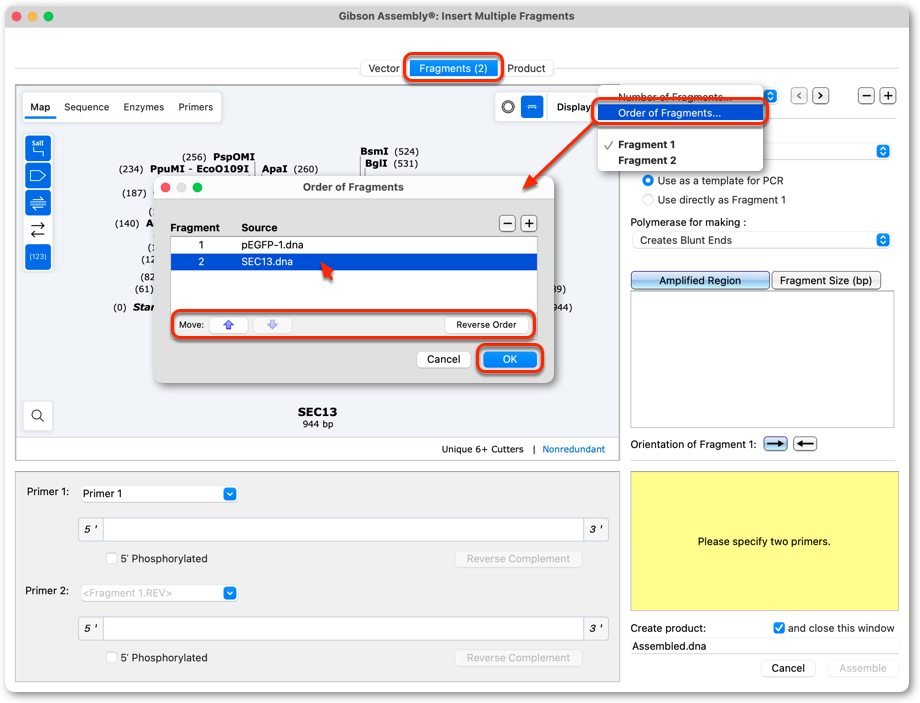Screen dimensions: 920x703
Task: Set Fragment 1 orientation to forward arrow
Action: (x=775, y=444)
